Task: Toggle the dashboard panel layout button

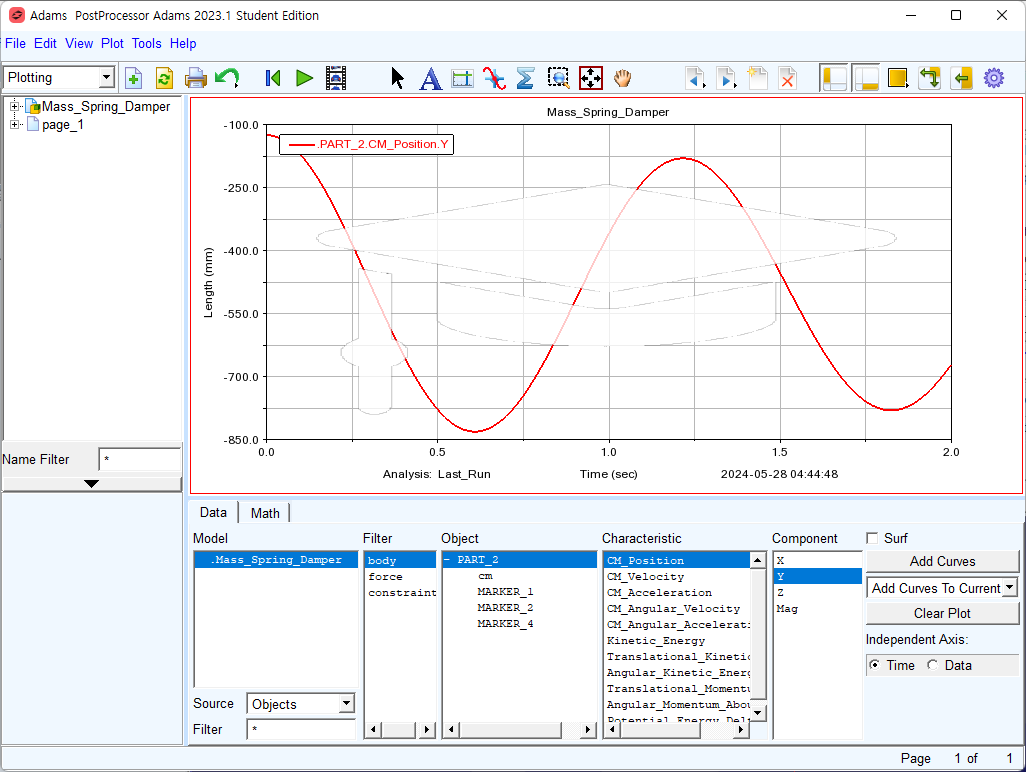Action: pos(866,79)
